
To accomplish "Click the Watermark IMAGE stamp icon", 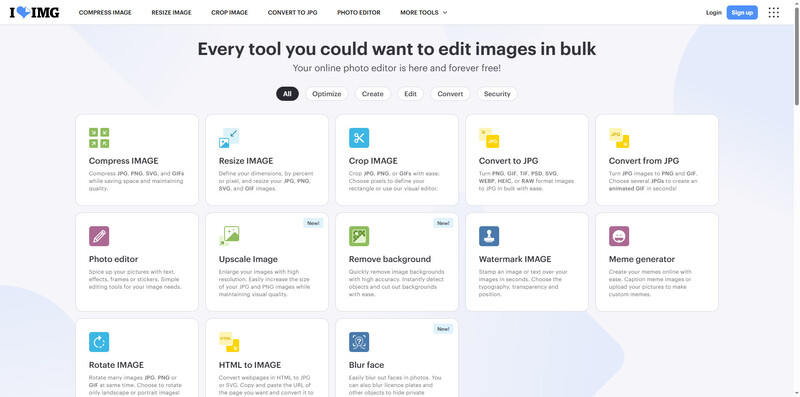I will click(489, 236).
